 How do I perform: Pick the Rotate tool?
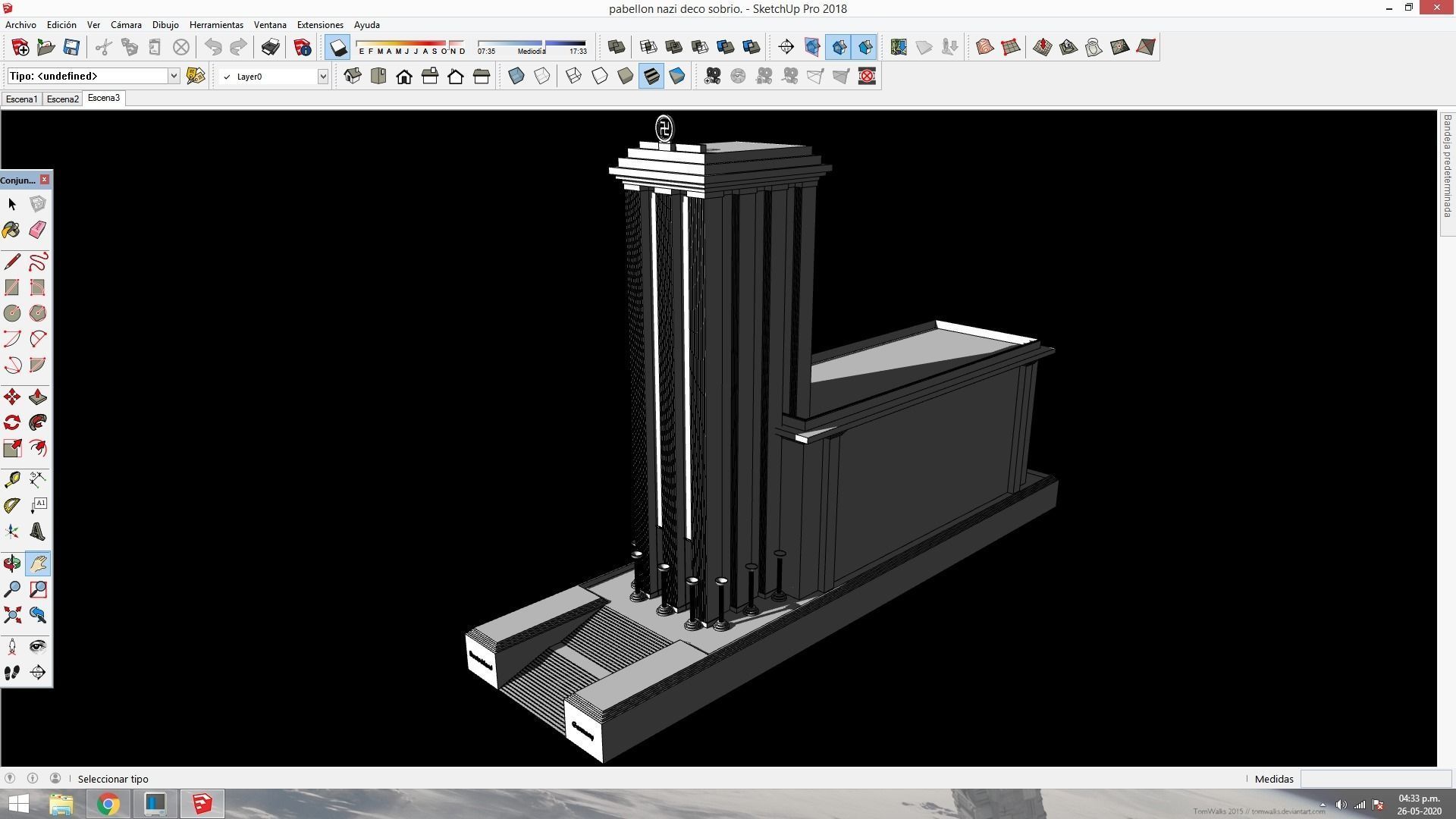pos(11,422)
